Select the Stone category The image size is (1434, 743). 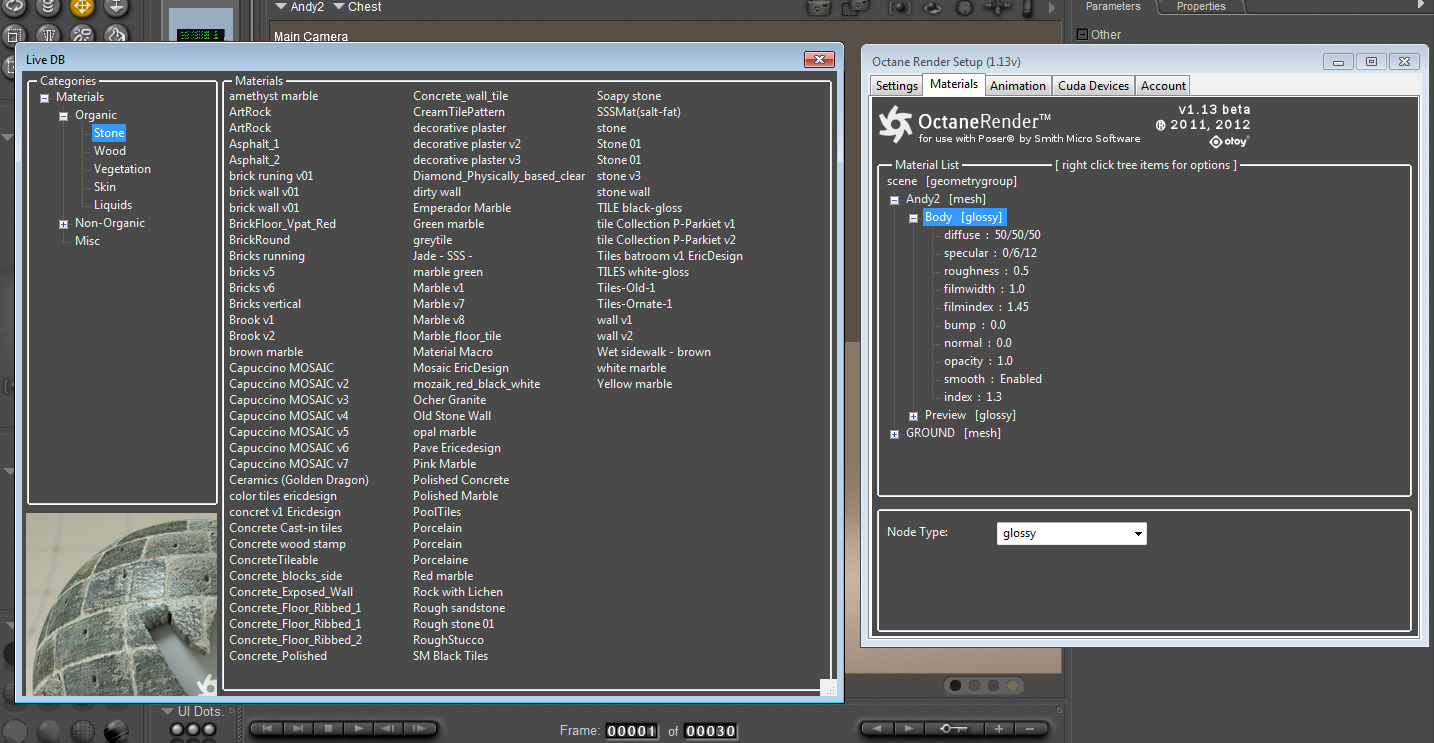(x=109, y=133)
